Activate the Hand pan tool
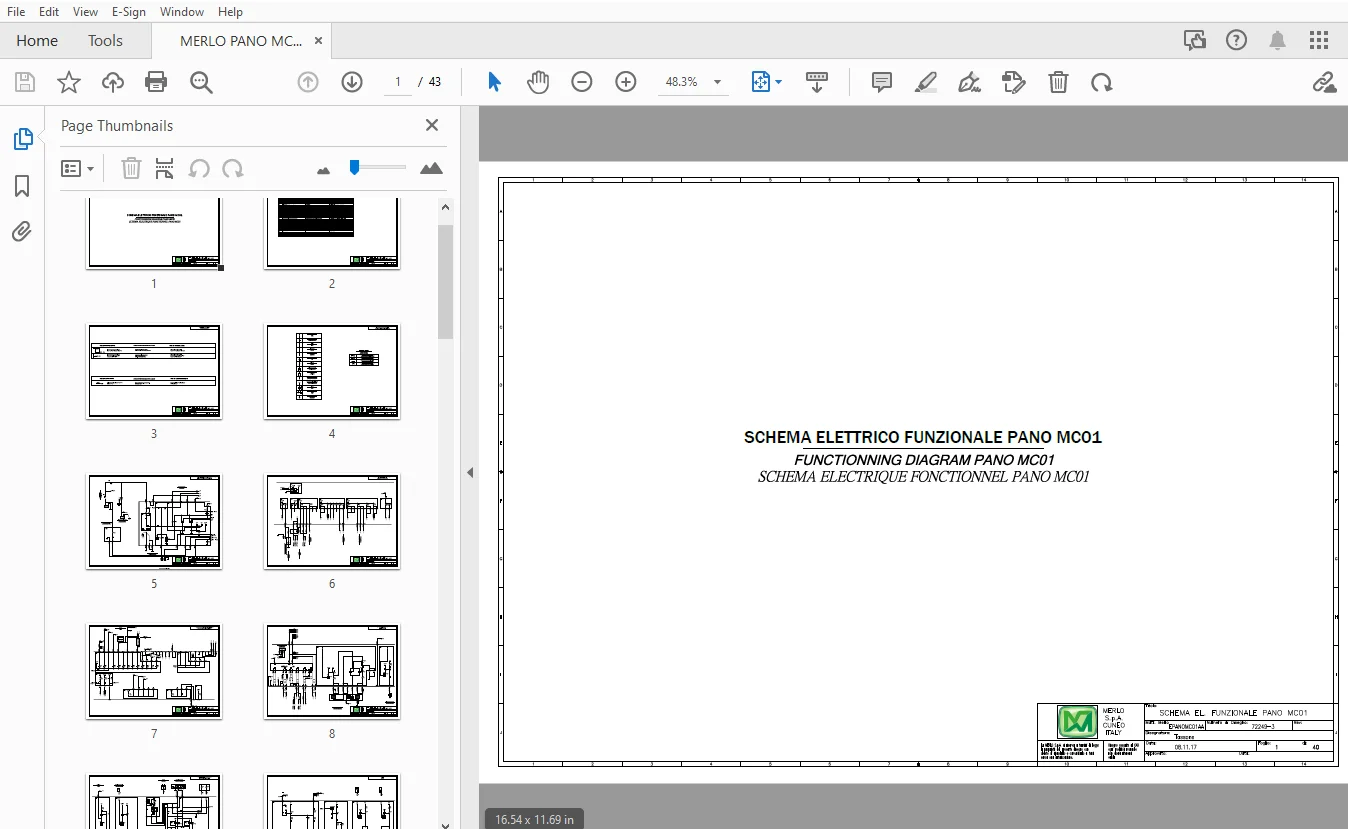Screen dimensions: 1348x829 point(538,82)
